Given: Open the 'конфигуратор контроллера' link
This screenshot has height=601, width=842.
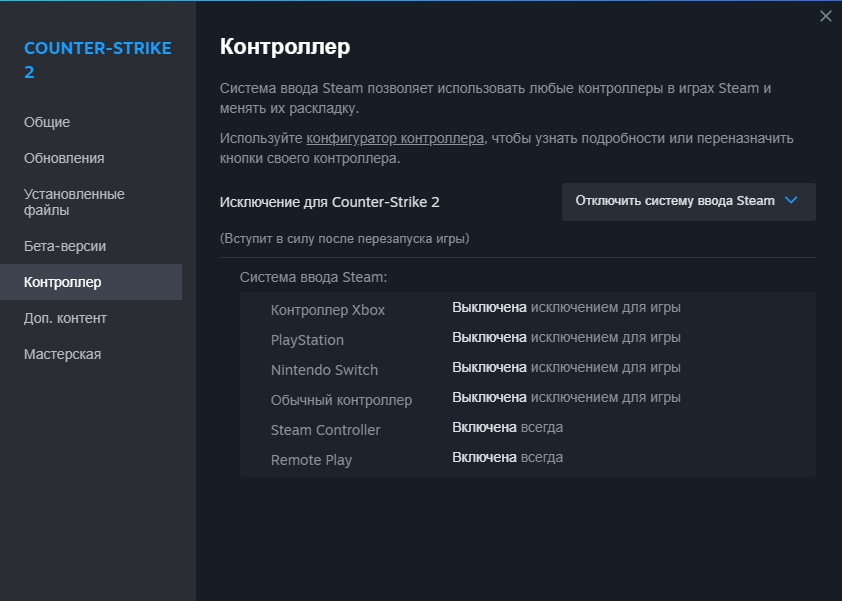Looking at the screenshot, I should (395, 138).
